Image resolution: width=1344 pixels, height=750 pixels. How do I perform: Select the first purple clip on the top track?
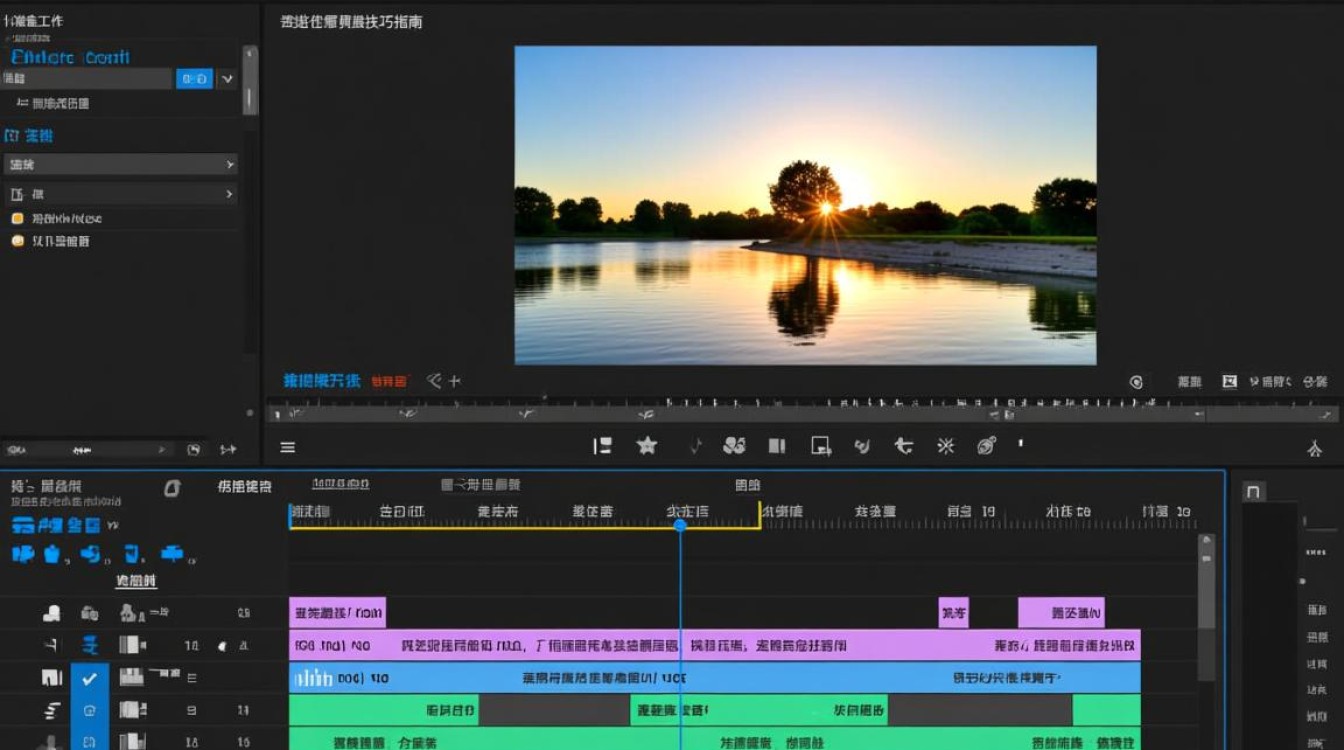pyautogui.click(x=337, y=612)
